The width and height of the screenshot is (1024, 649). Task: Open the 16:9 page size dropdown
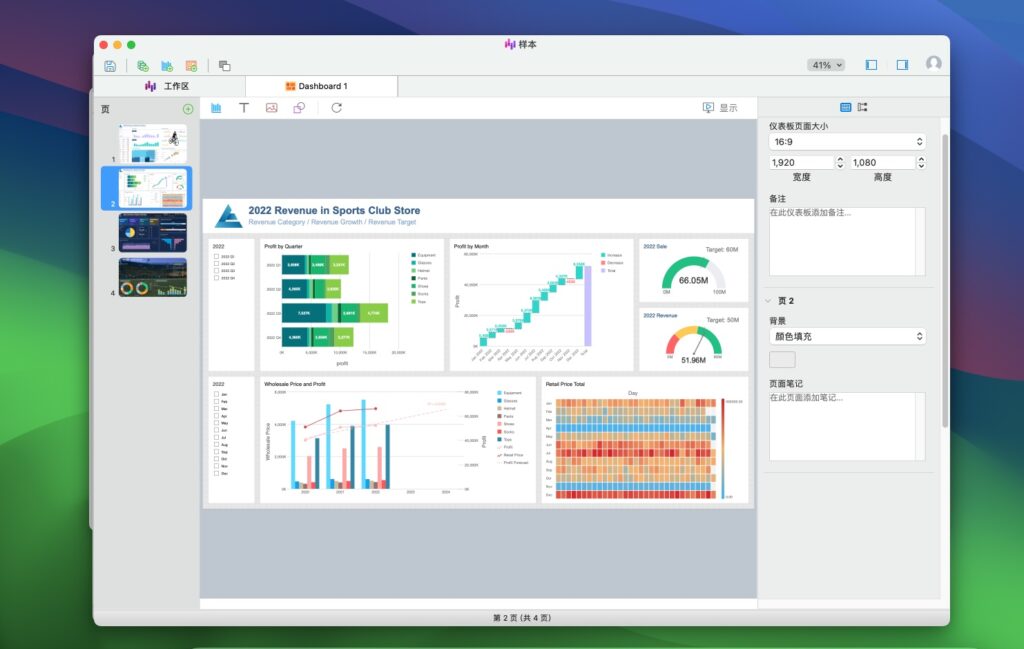coord(846,141)
